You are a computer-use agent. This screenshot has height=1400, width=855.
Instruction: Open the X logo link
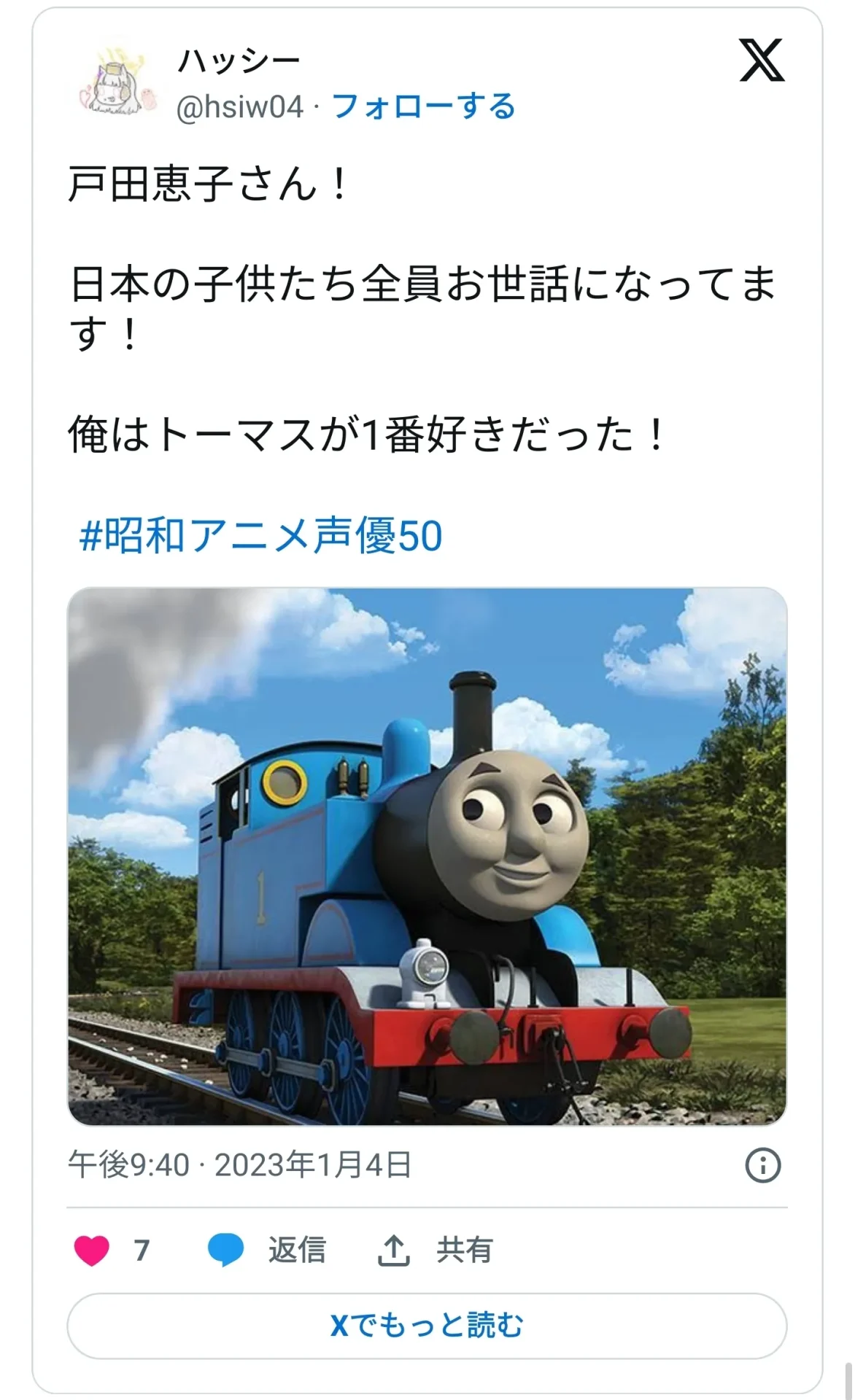(762, 60)
